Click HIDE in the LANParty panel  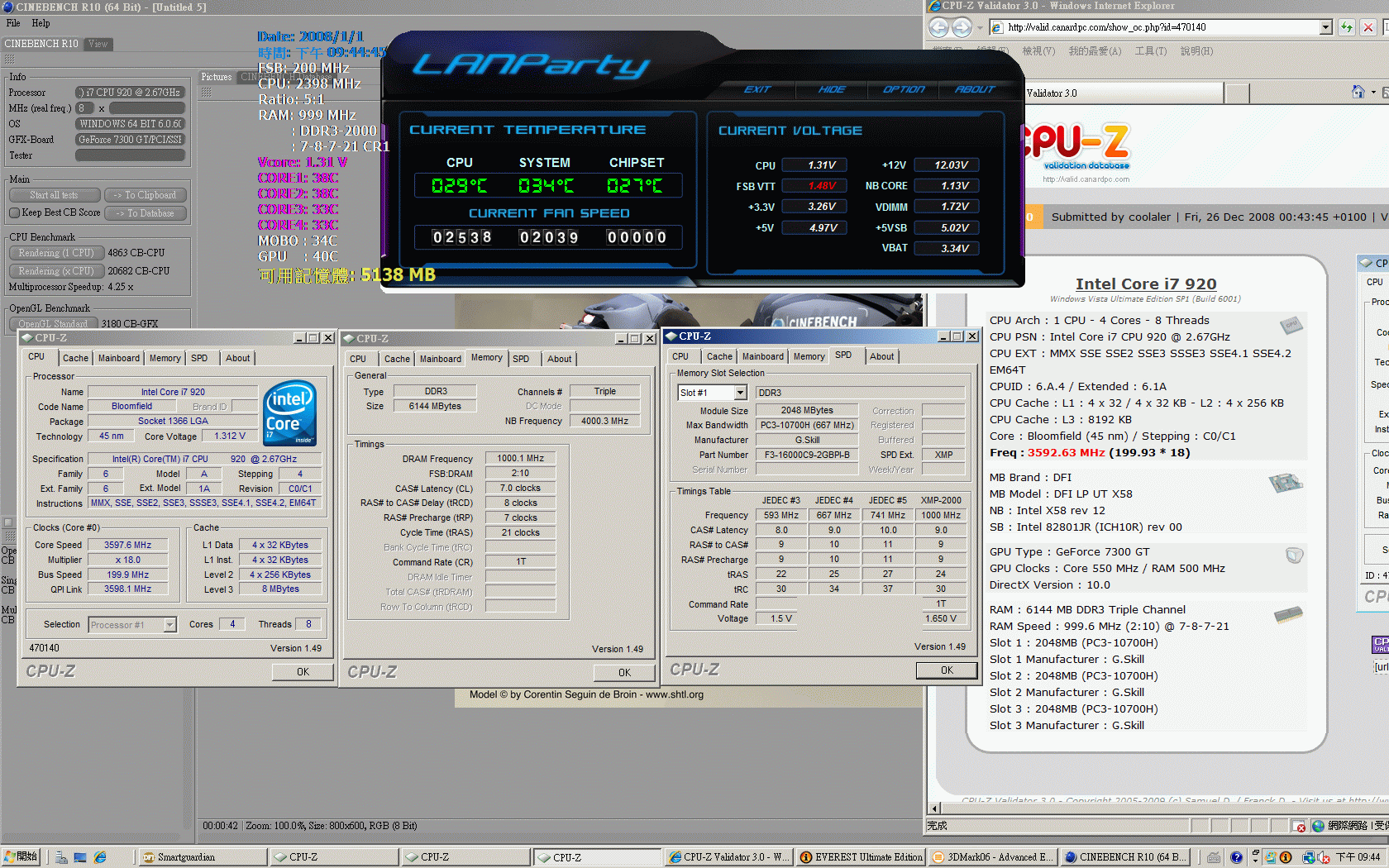click(832, 89)
